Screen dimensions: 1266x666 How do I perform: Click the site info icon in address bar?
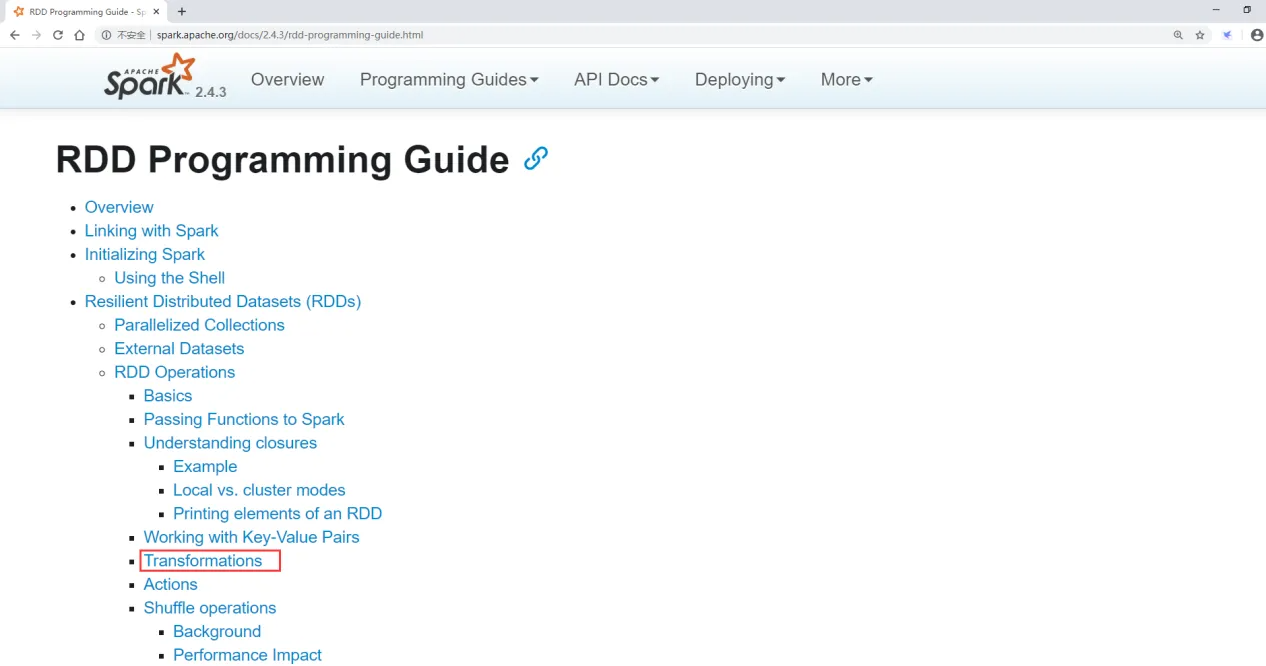pyautogui.click(x=106, y=35)
